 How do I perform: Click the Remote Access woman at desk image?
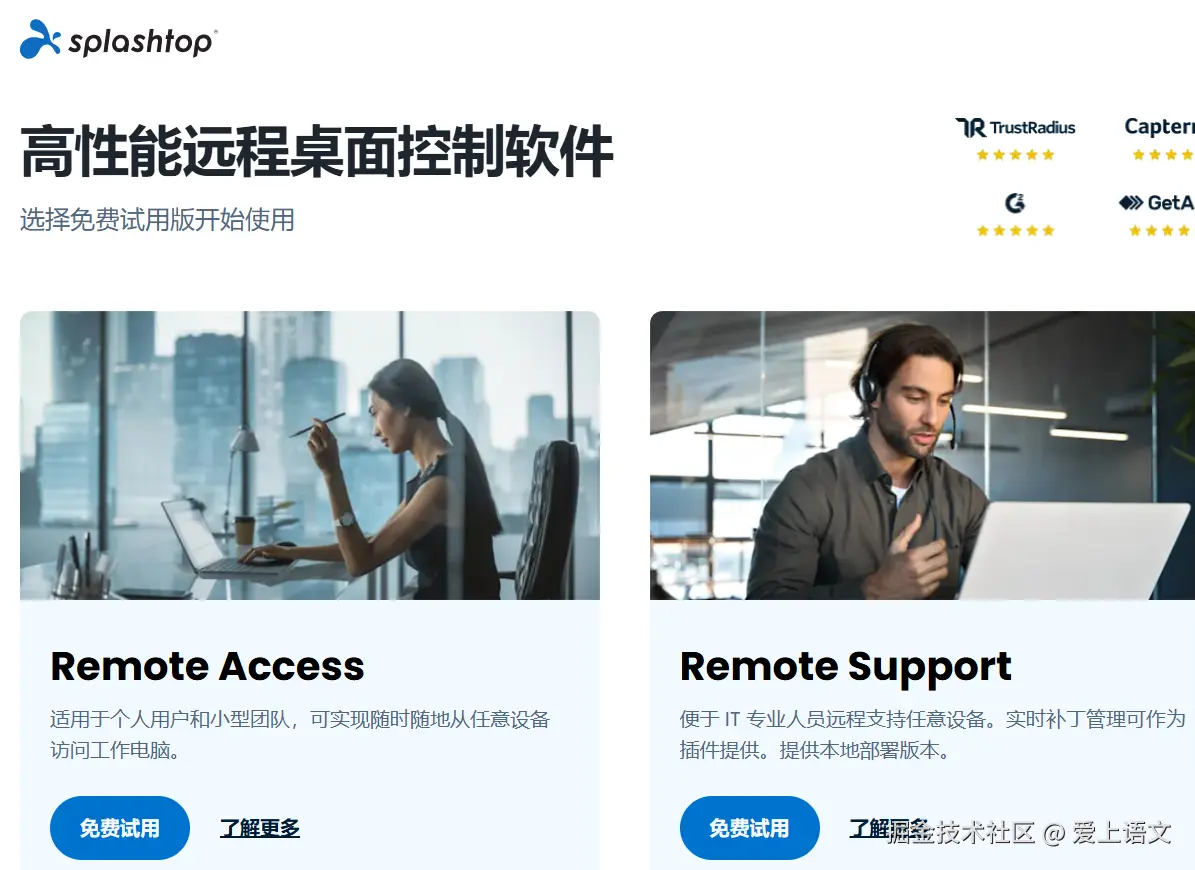(309, 455)
